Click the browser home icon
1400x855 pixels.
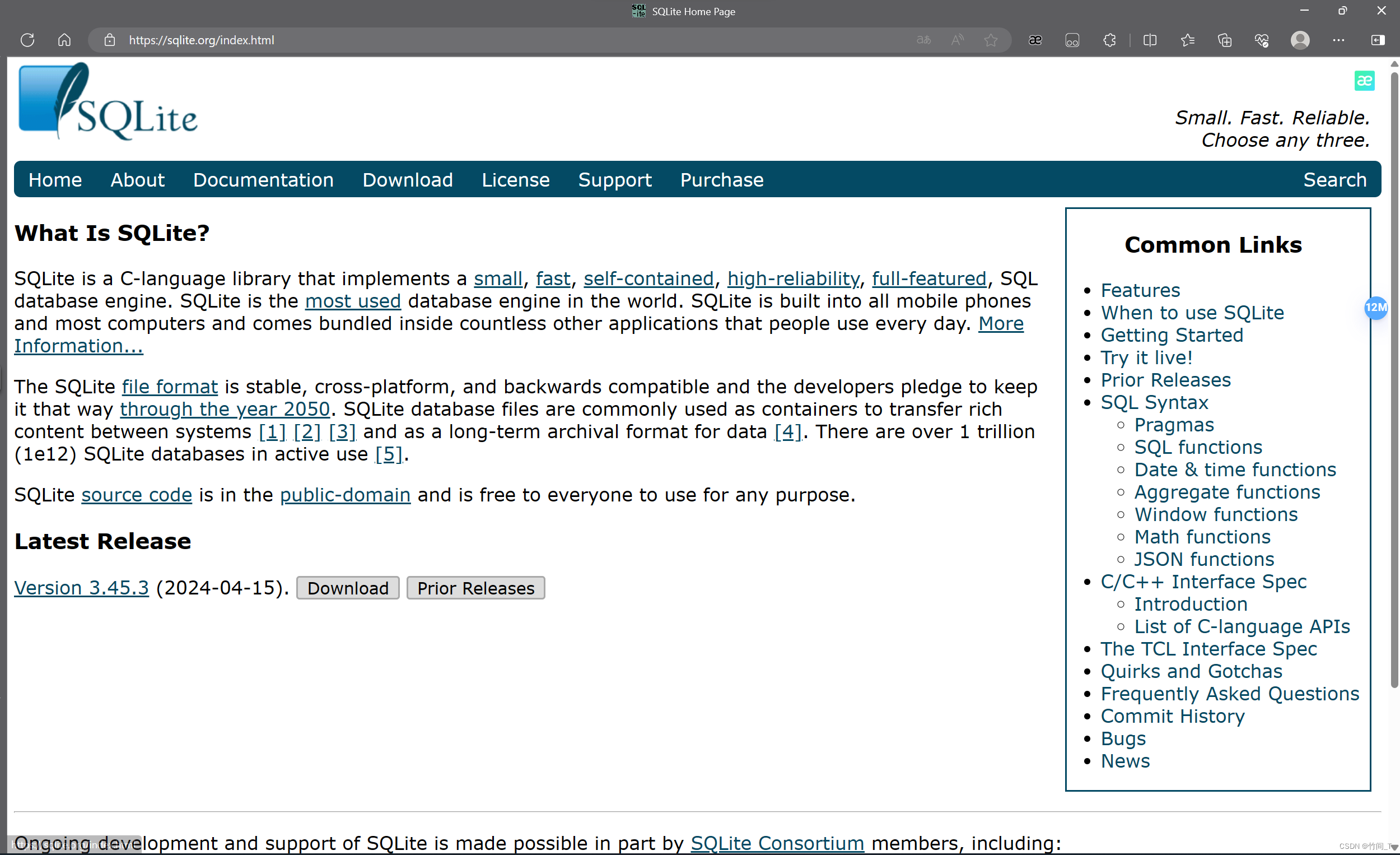tap(64, 40)
